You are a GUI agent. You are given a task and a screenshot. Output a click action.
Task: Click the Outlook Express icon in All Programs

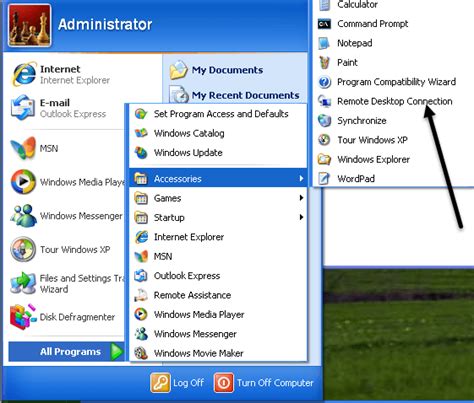click(x=141, y=276)
